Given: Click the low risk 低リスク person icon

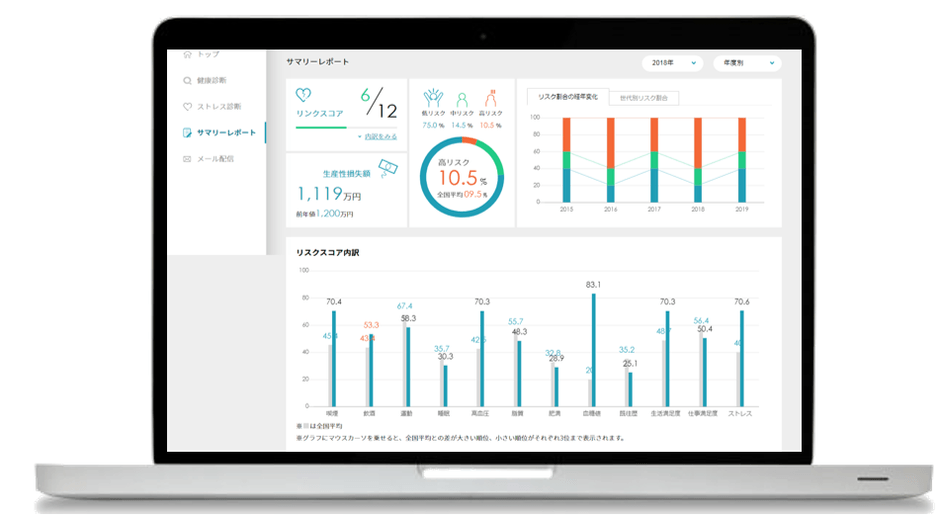Looking at the screenshot, I should coord(433,98).
